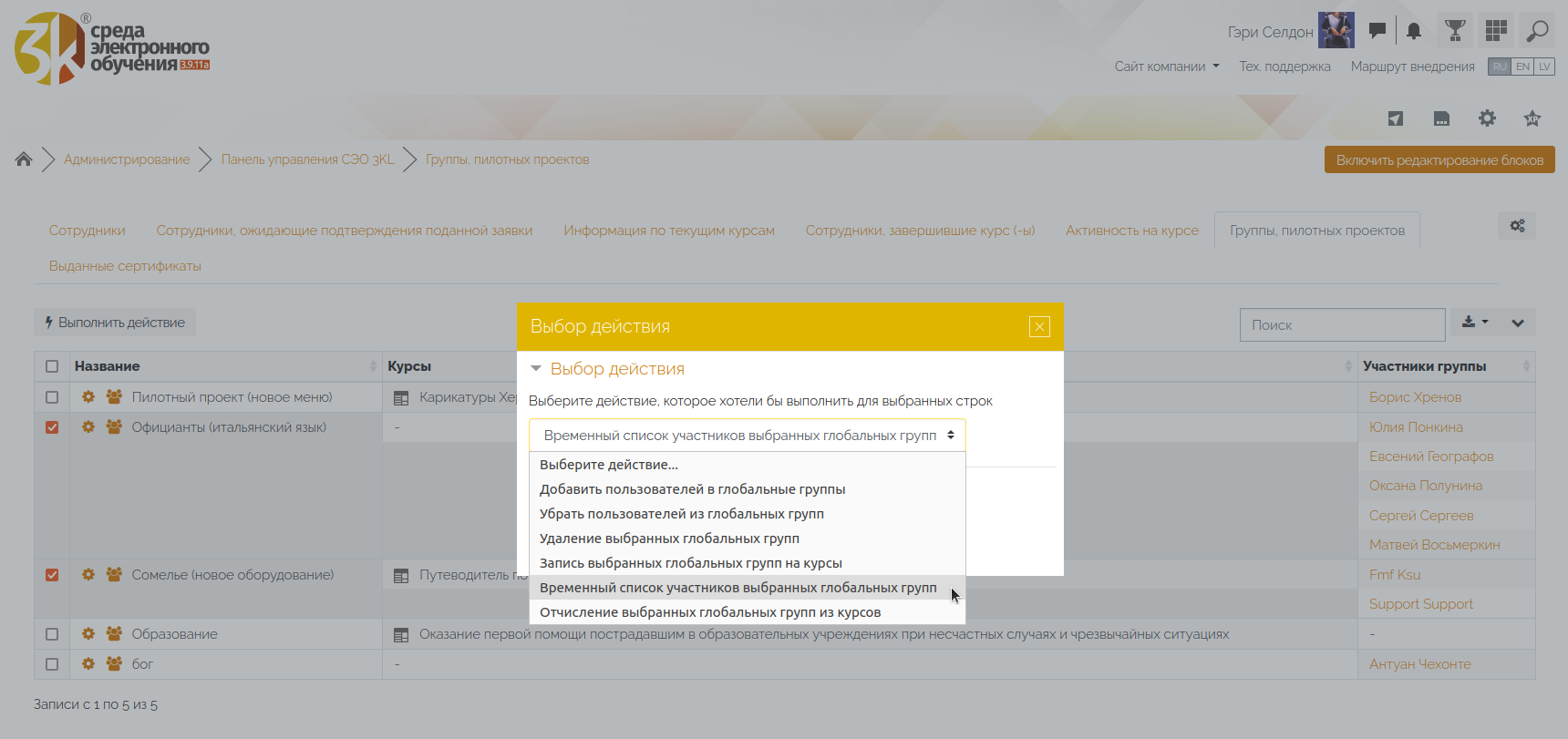Click the search magnifier icon in header
Viewport: 1568px width, 739px height.
pyautogui.click(x=1537, y=31)
